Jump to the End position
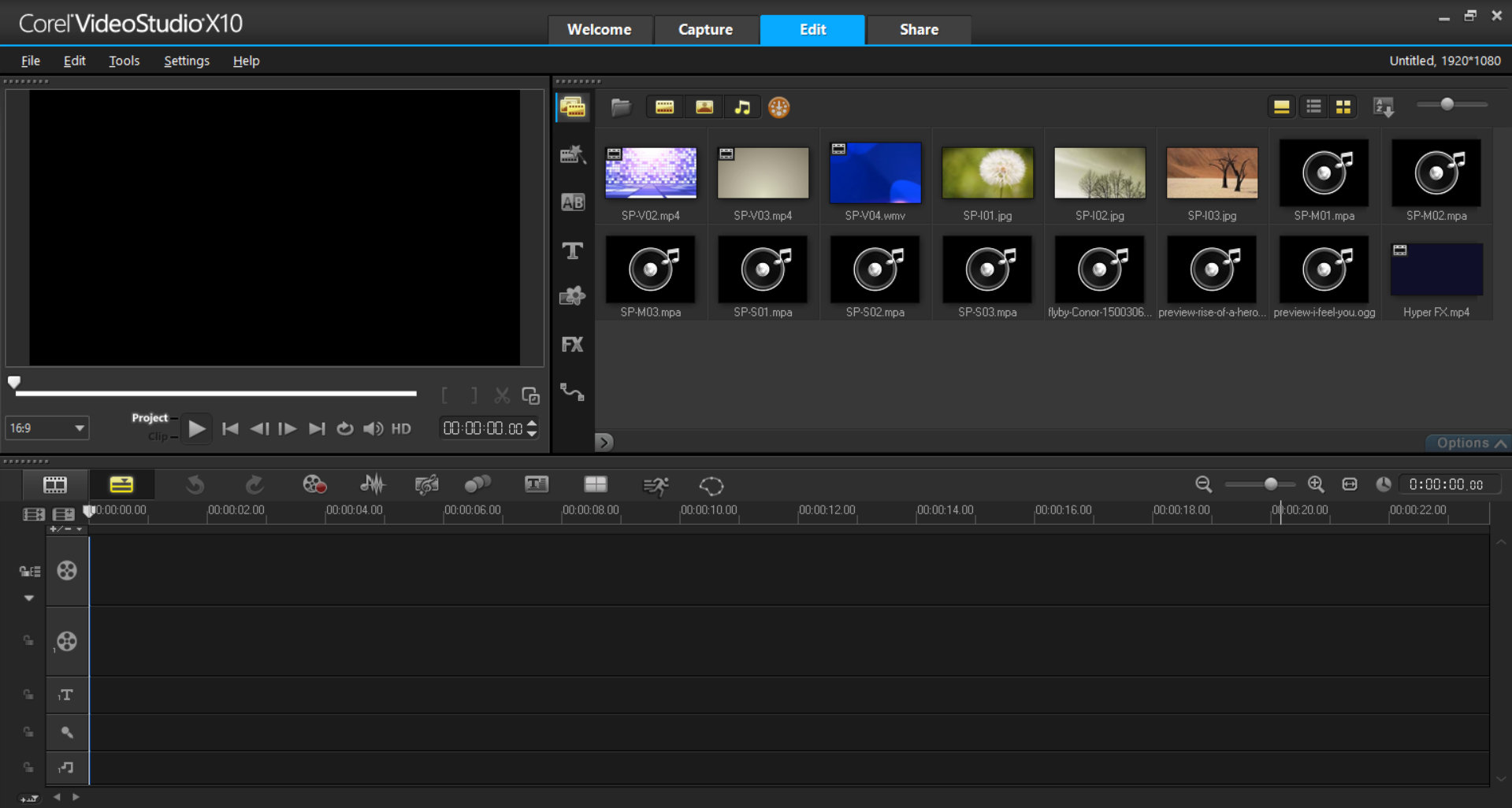The image size is (1512, 808). pos(317,428)
